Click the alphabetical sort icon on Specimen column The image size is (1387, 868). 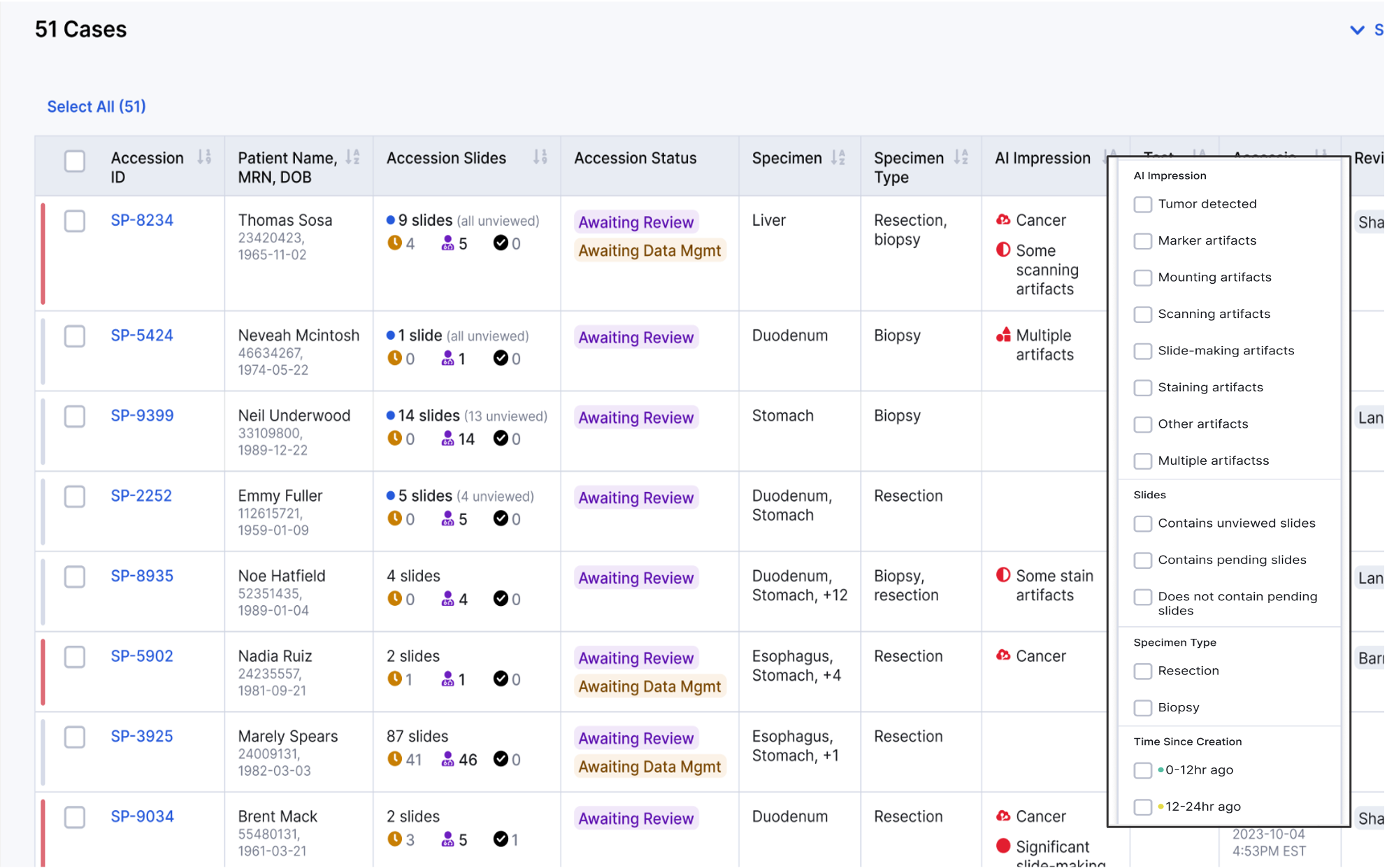(x=839, y=158)
